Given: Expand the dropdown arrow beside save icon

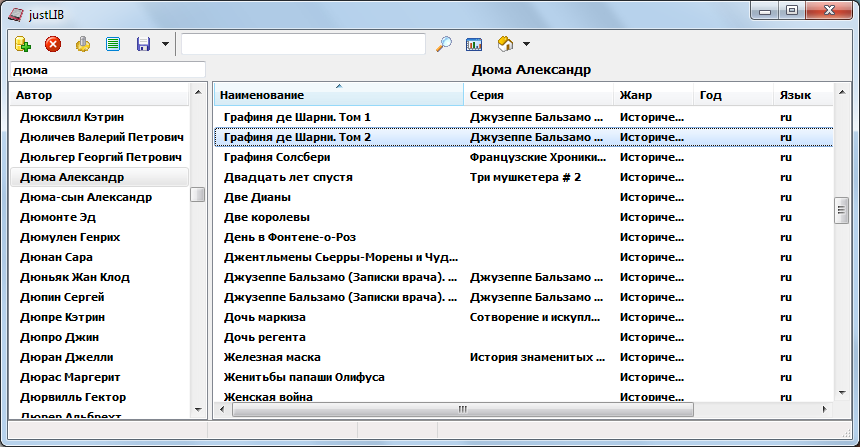Looking at the screenshot, I should (x=164, y=44).
